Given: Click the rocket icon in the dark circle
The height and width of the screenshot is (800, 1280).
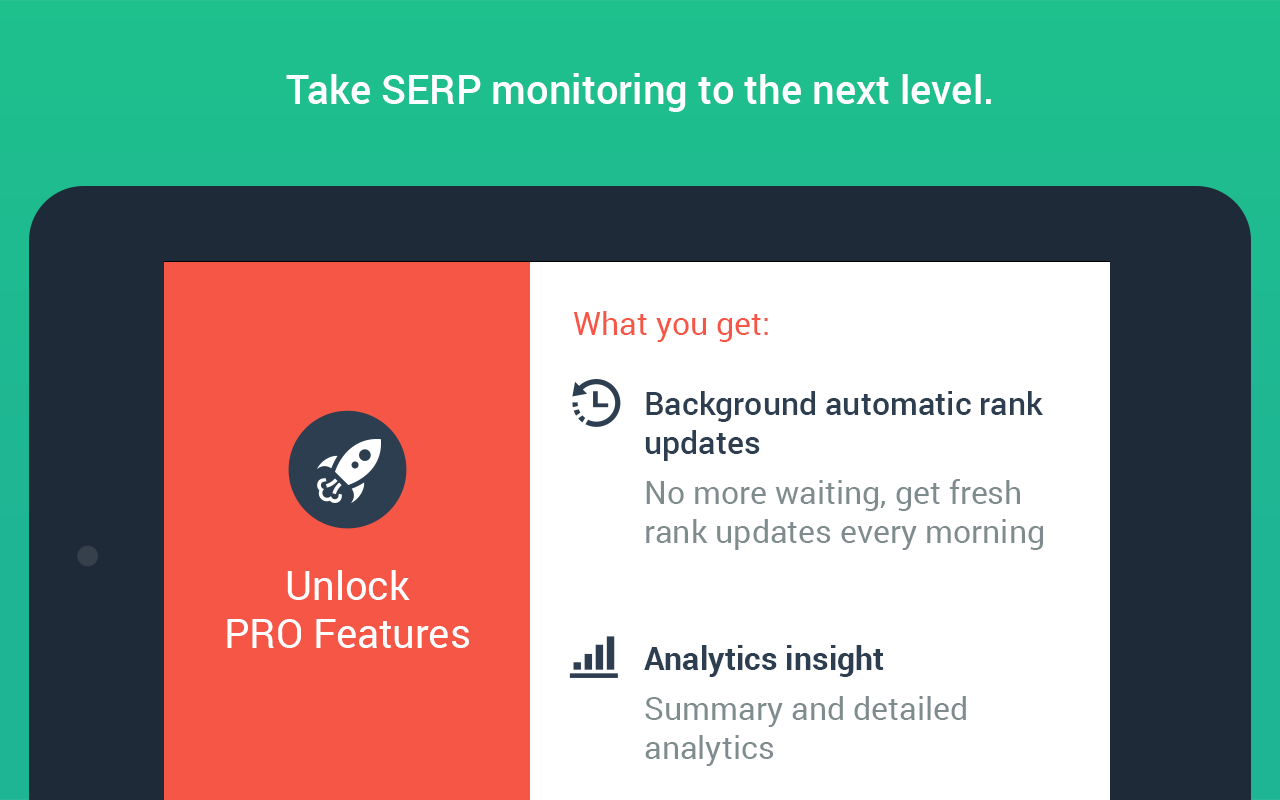Looking at the screenshot, I should coord(347,469).
